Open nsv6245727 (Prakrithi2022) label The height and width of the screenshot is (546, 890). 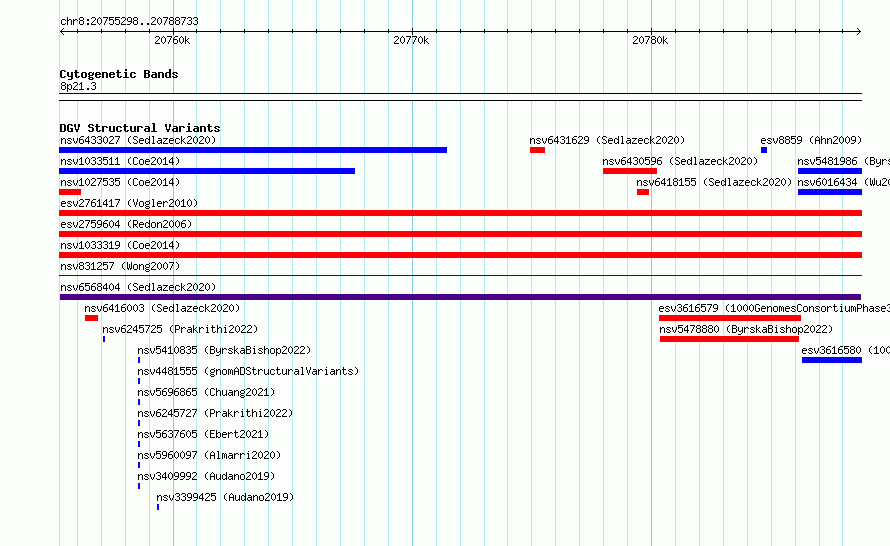(x=215, y=413)
